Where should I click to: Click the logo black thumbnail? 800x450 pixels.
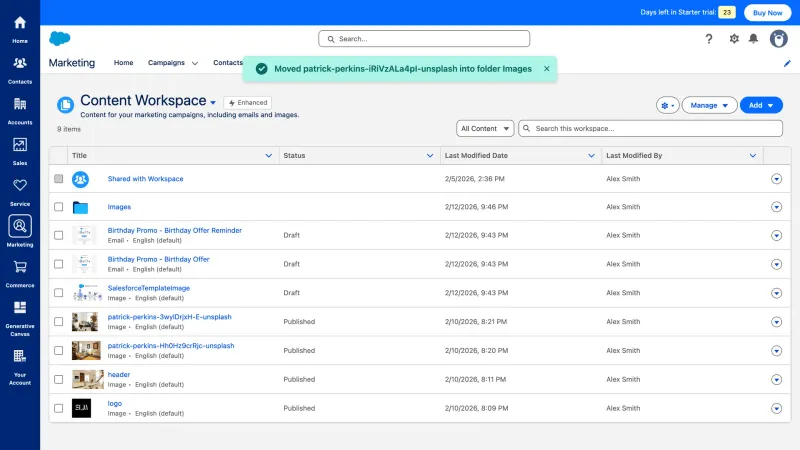[82, 408]
